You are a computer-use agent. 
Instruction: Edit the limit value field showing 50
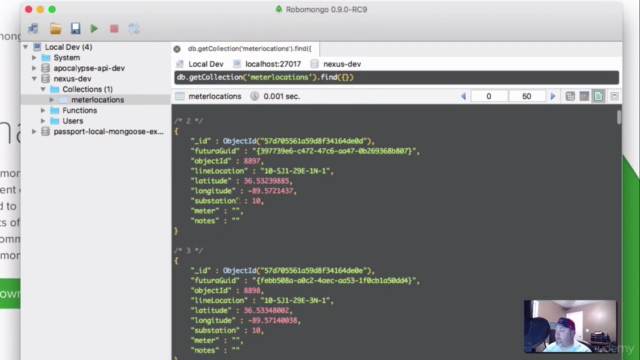527,96
